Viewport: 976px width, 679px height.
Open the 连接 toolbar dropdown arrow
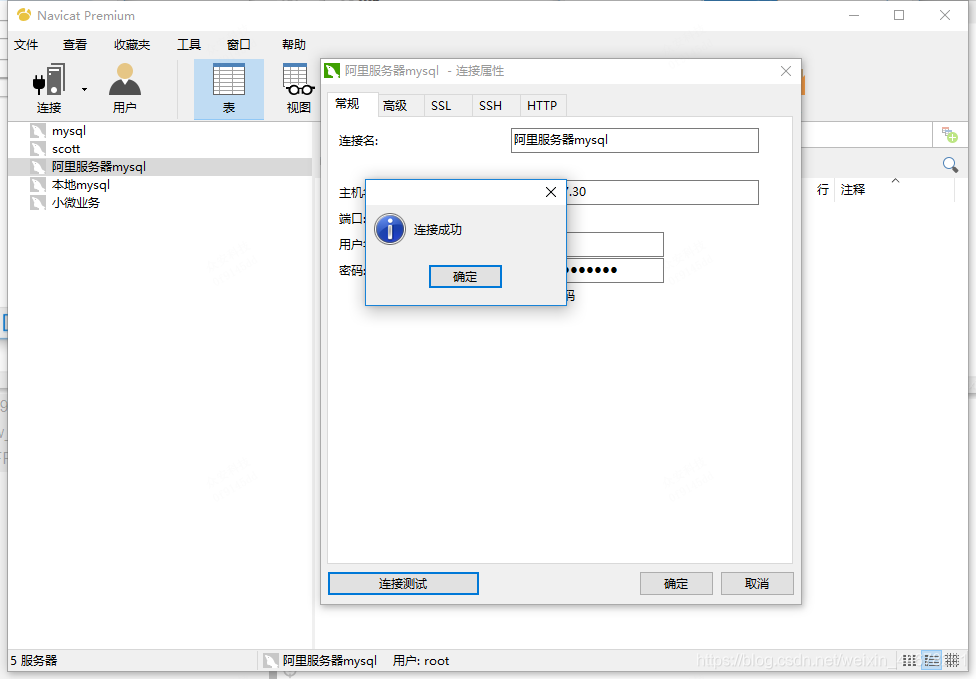click(x=84, y=90)
